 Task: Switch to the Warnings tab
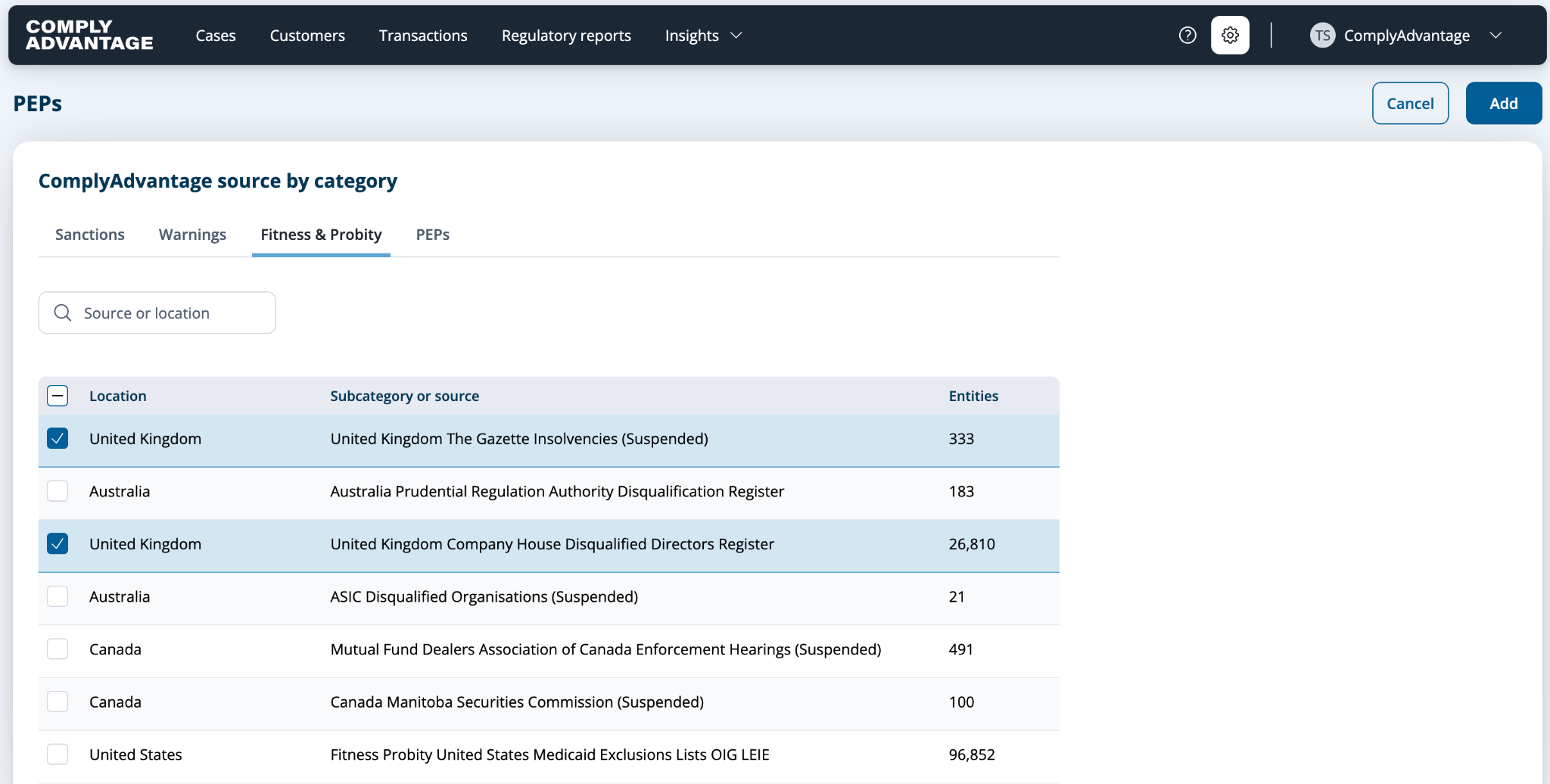tap(192, 235)
